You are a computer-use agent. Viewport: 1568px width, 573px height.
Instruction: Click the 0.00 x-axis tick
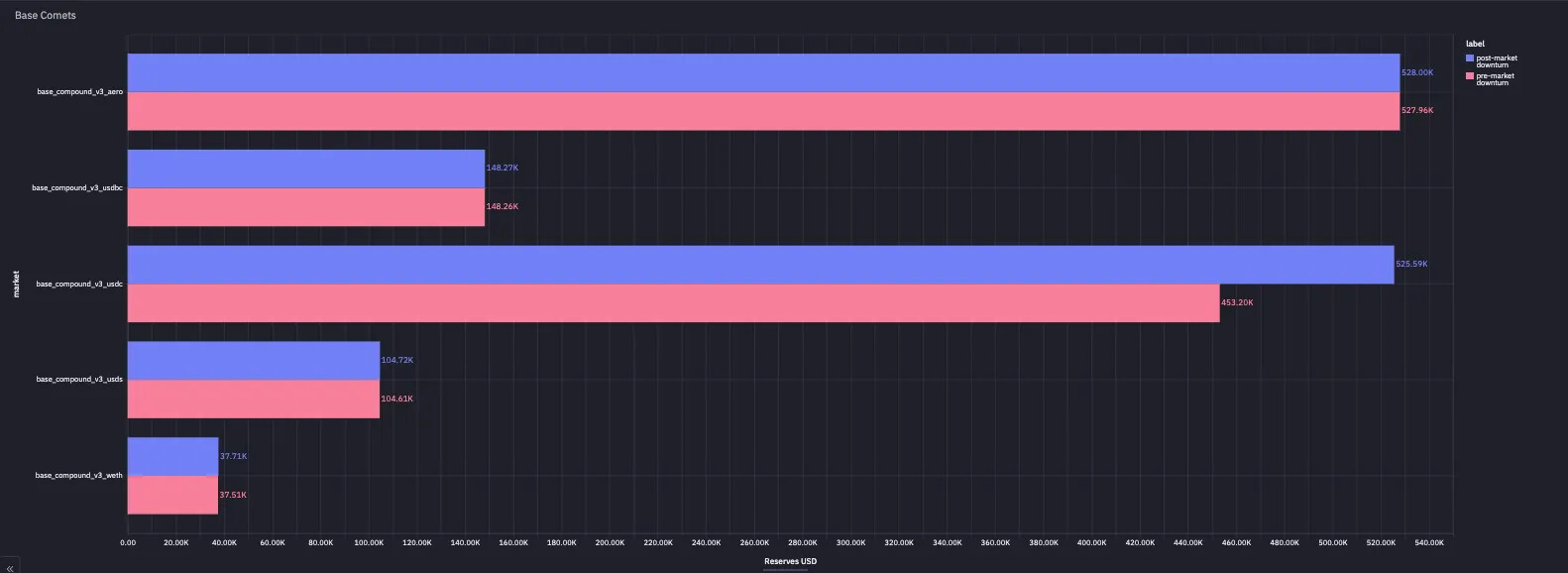(x=128, y=543)
